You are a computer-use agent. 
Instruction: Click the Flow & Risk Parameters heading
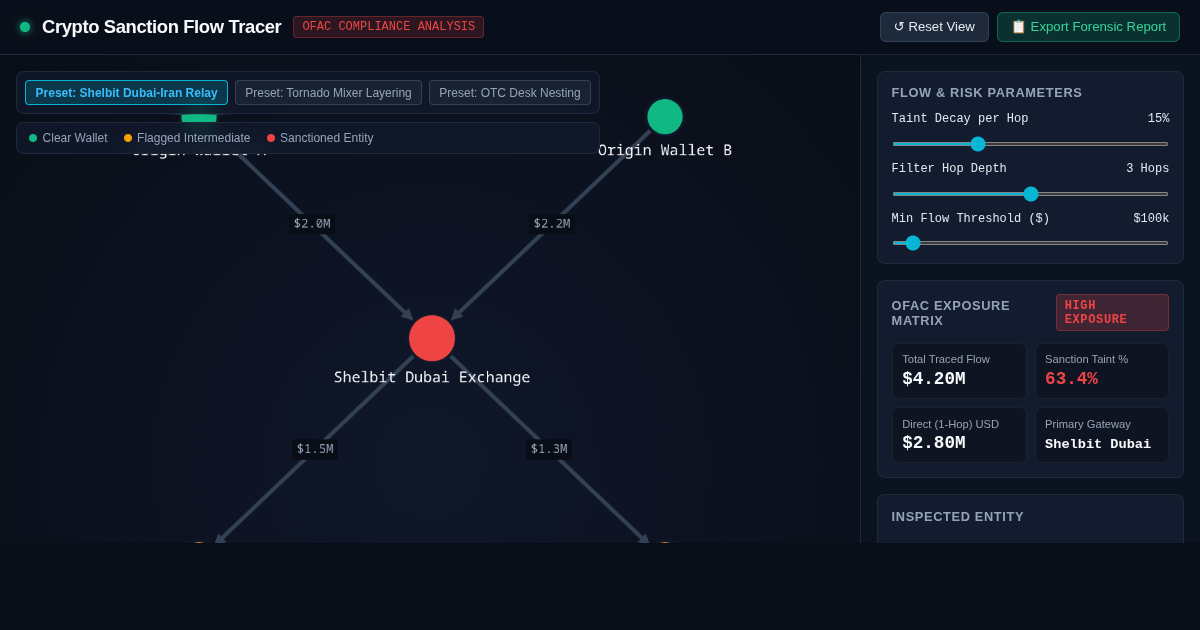[x=987, y=93]
